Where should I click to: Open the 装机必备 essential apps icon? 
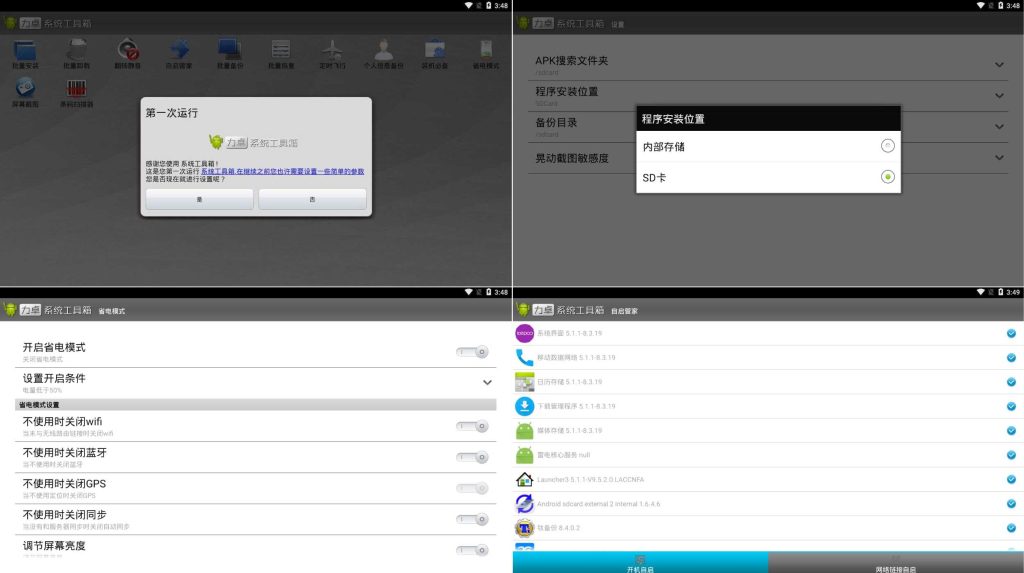(435, 52)
